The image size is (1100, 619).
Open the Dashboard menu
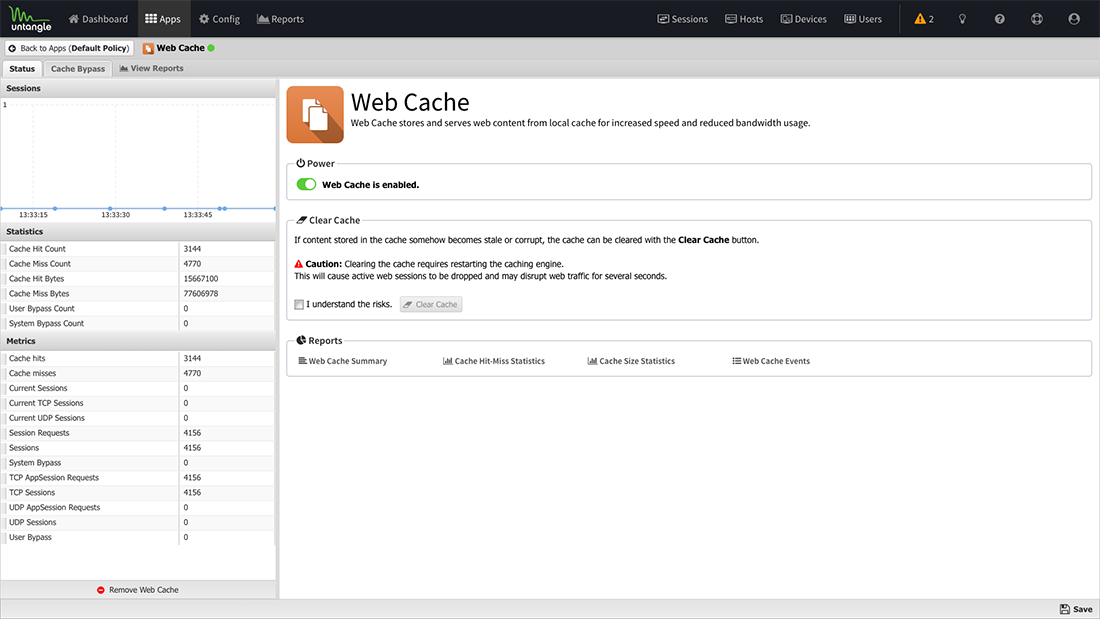click(x=98, y=19)
